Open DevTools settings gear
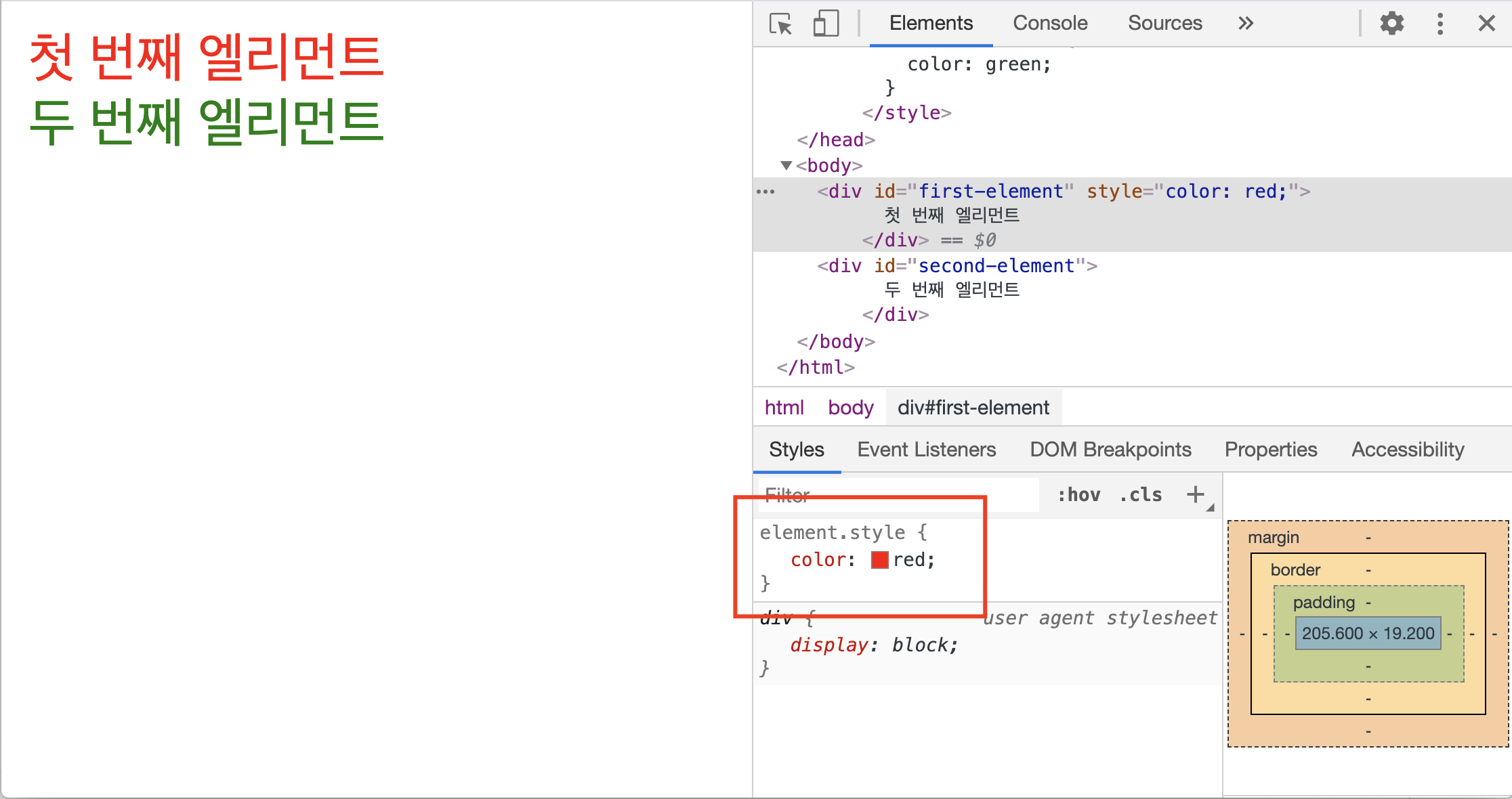The image size is (1512, 799). point(1391,24)
